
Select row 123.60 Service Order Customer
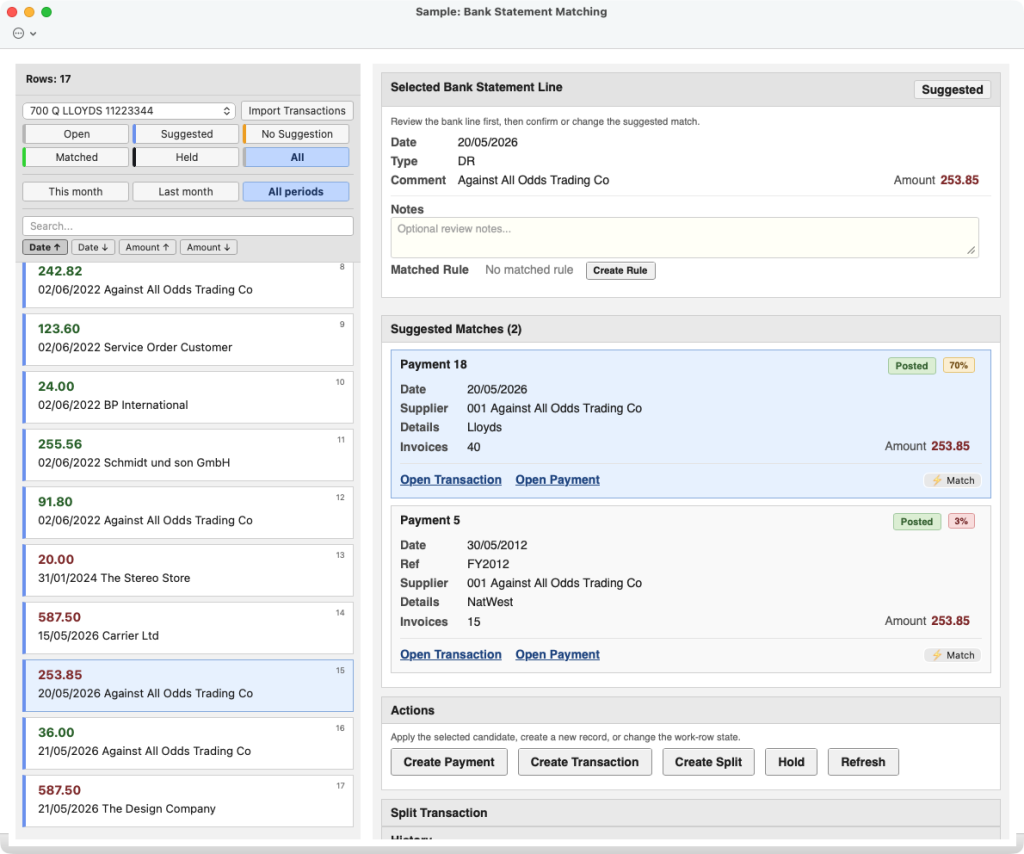click(188, 339)
